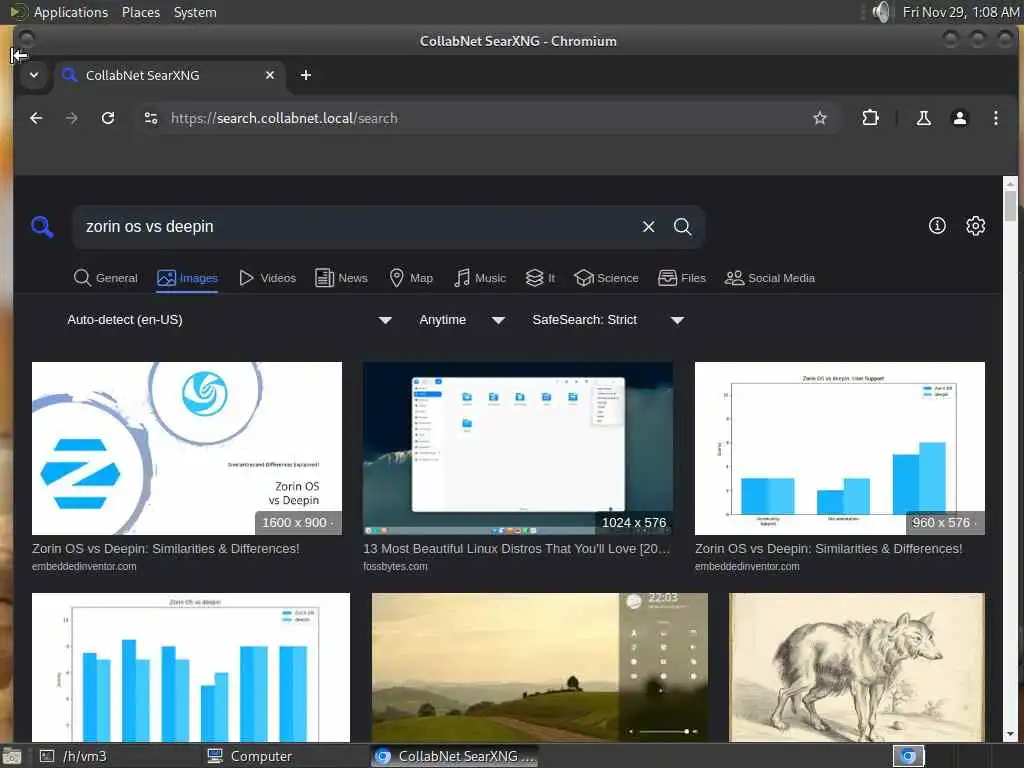1024x768 pixels.
Task: Click the CollabNet SearXNG taskbar button
Action: pyautogui.click(x=455, y=756)
